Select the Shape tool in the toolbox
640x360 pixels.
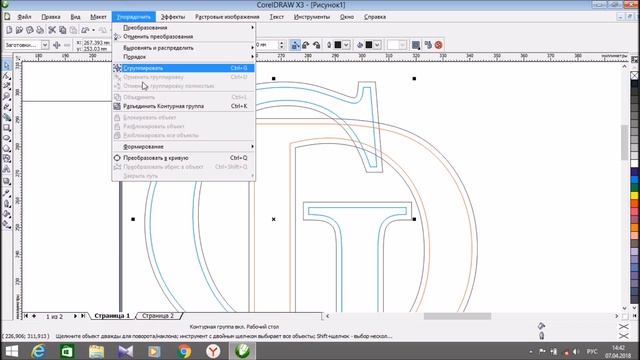(7, 76)
